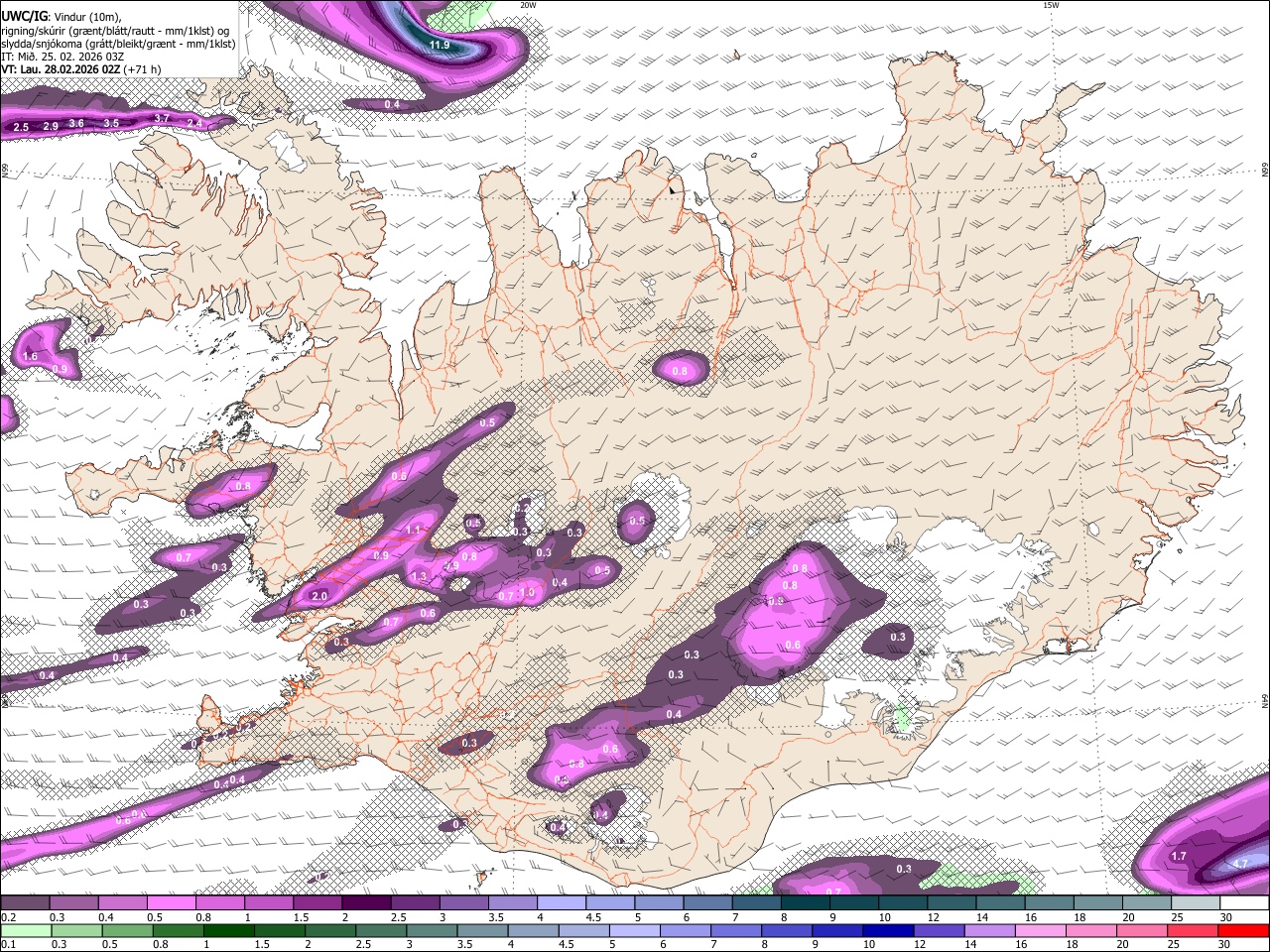1270x952 pixels.
Task: Click the 3.7 precipitation value on the map
Action: 163,118
